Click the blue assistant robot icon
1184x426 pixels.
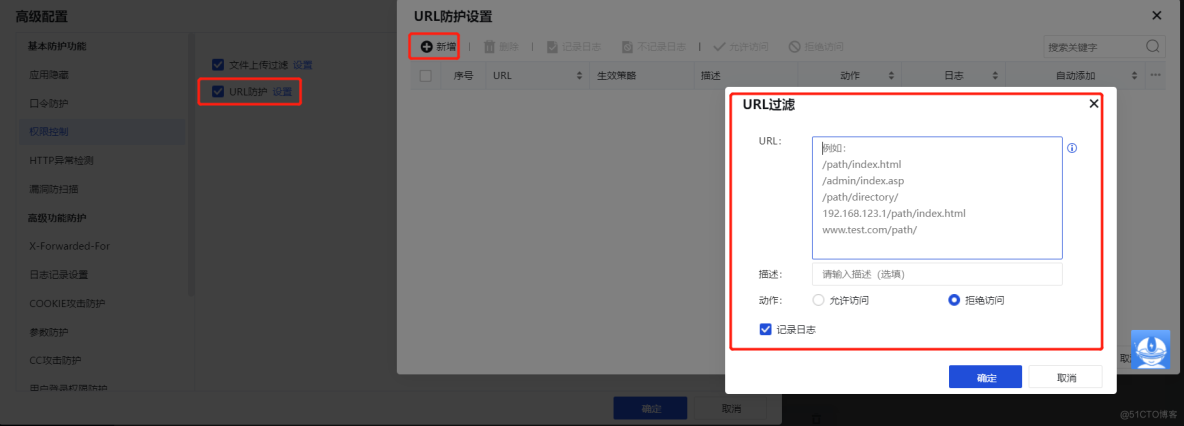click(x=1151, y=350)
